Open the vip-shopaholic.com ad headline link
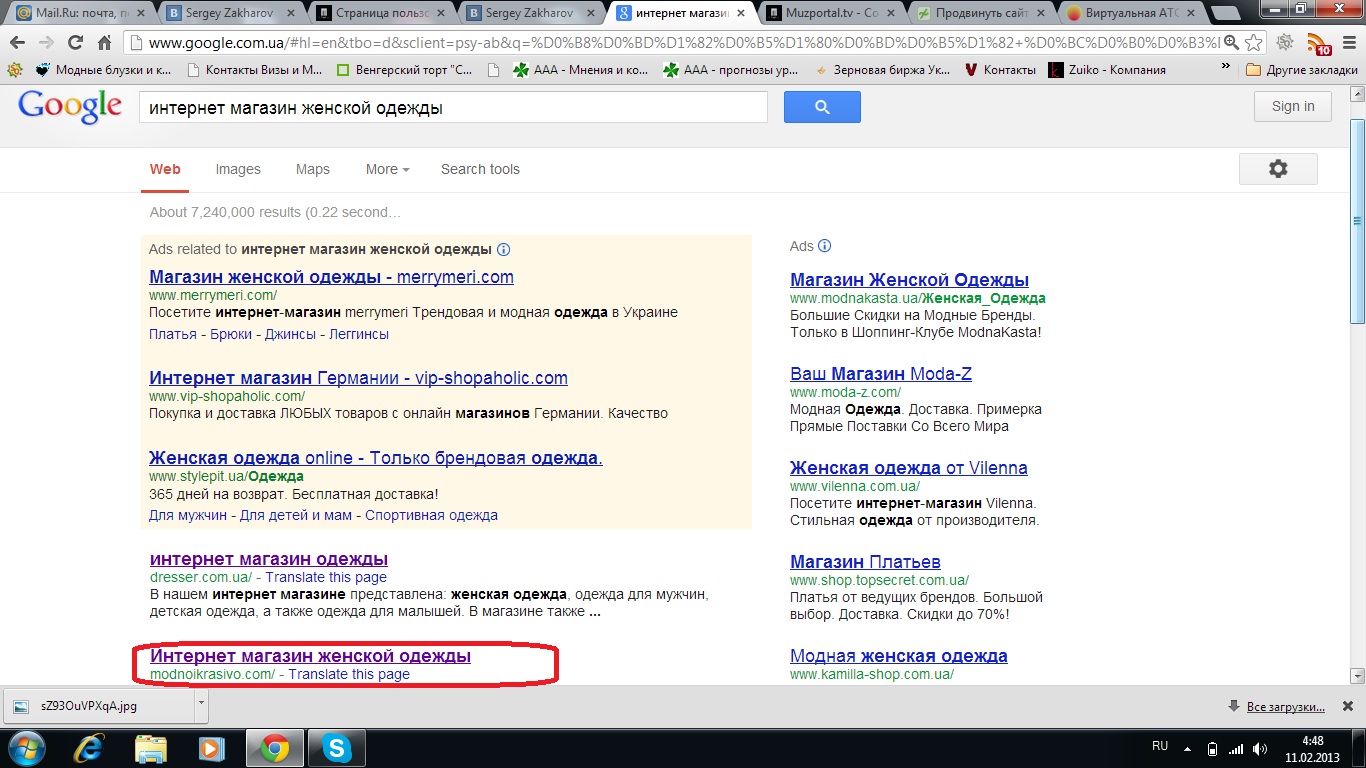The height and width of the screenshot is (768, 1366). (x=358, y=378)
